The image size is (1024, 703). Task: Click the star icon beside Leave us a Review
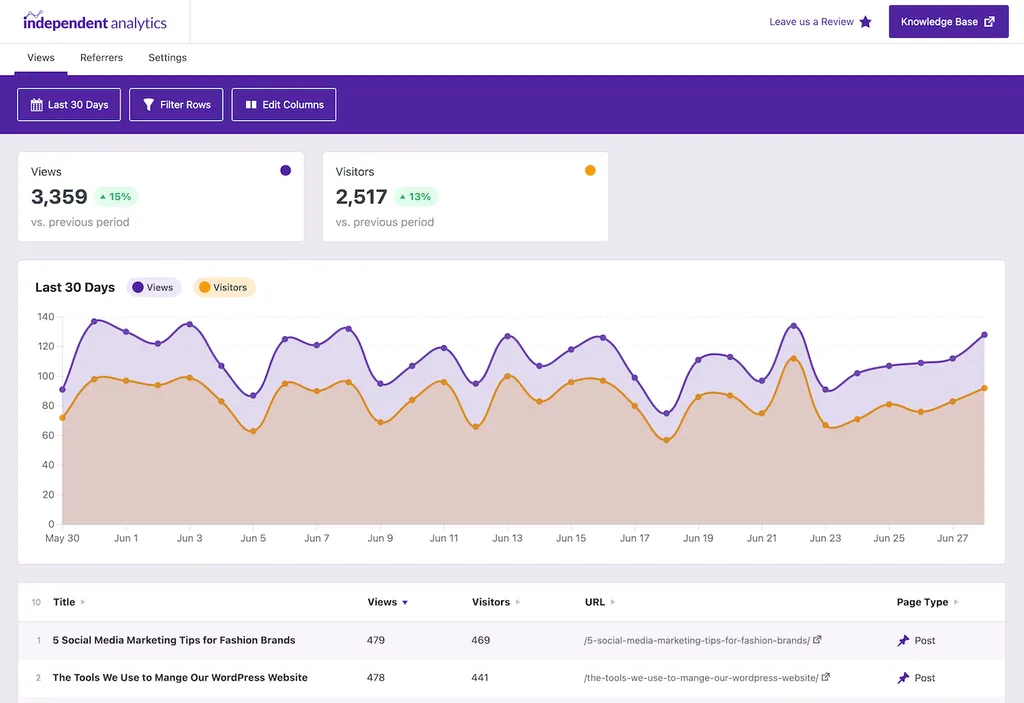point(865,22)
